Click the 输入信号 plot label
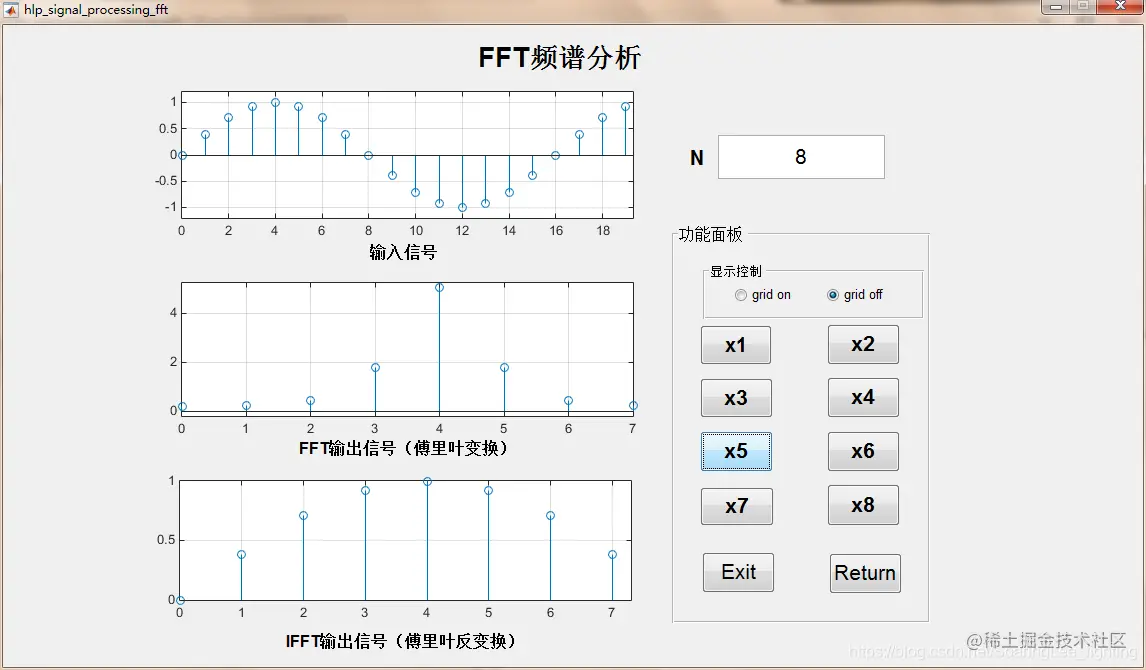This screenshot has width=1146, height=670. tap(403, 253)
